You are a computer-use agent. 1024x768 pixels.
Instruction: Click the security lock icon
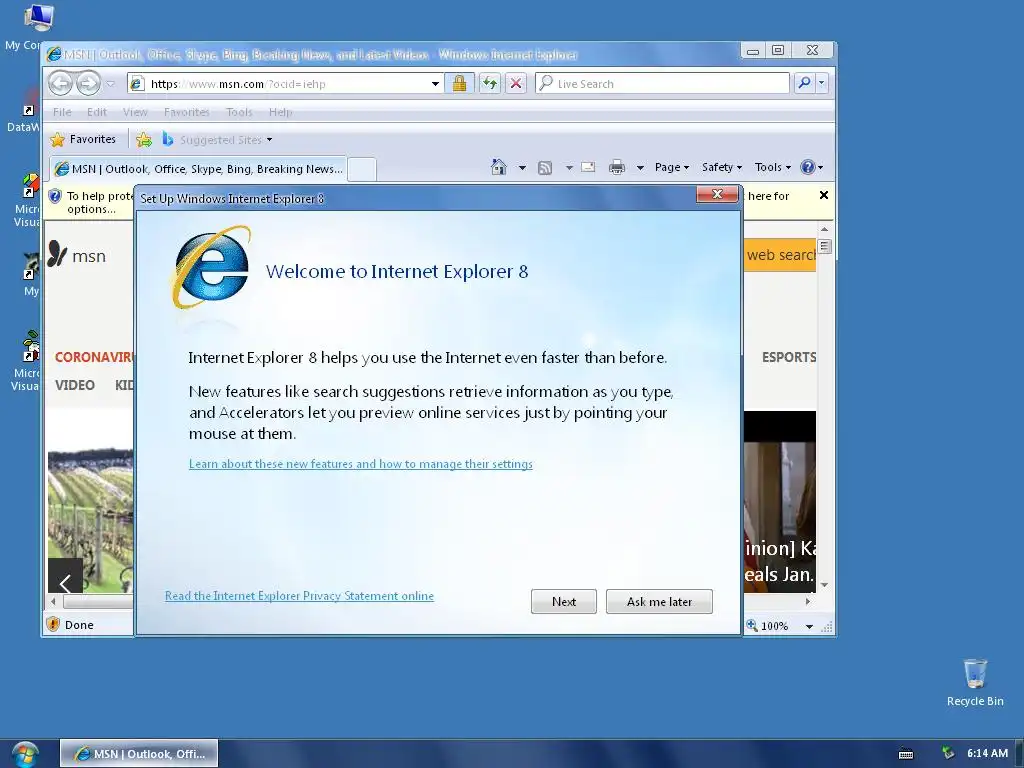[x=459, y=83]
